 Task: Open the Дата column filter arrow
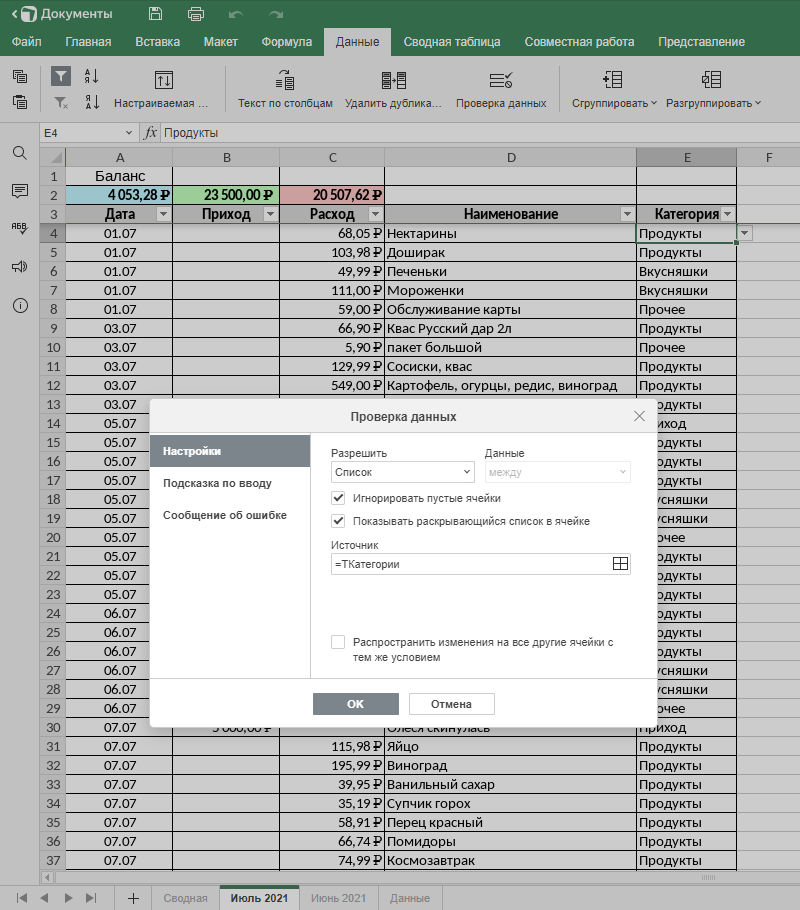tap(164, 214)
